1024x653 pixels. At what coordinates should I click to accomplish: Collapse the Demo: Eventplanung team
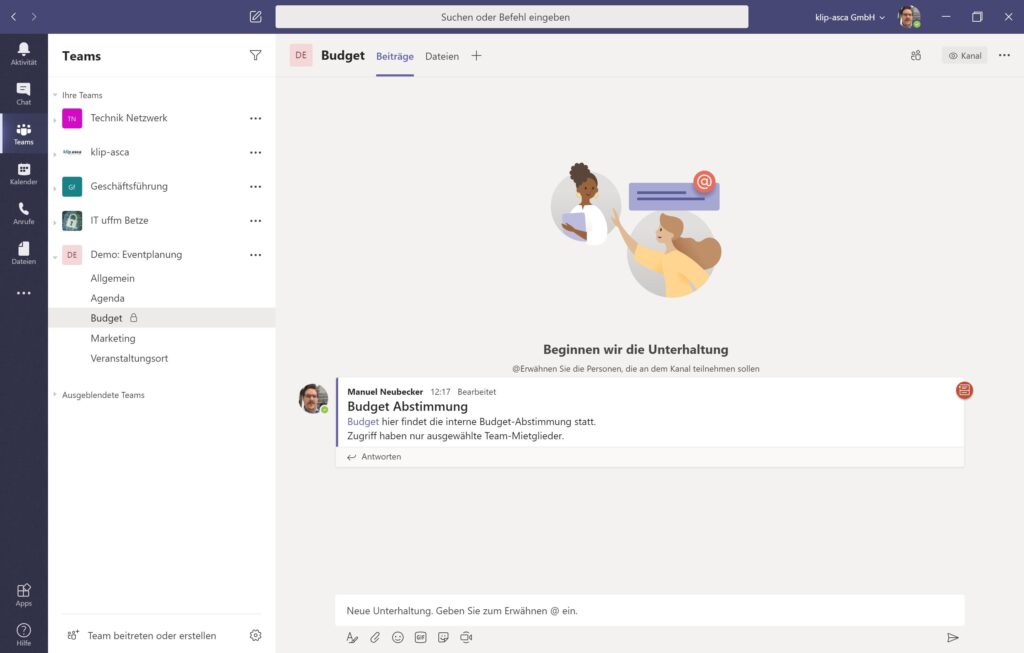click(x=55, y=256)
